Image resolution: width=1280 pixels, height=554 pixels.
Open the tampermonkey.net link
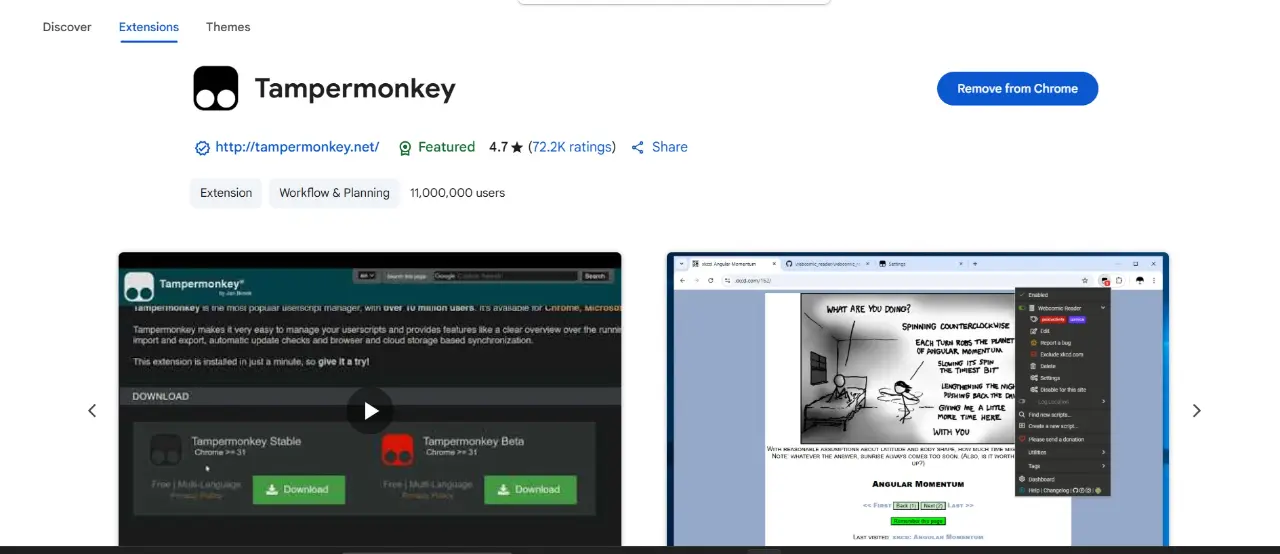point(297,147)
